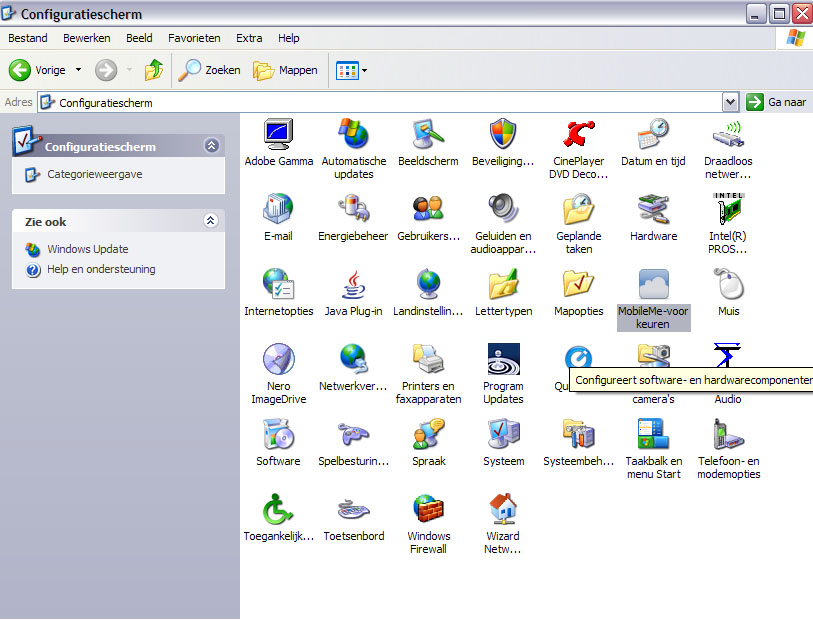813x620 pixels.
Task: Open the Favorieten menu
Action: 194,38
